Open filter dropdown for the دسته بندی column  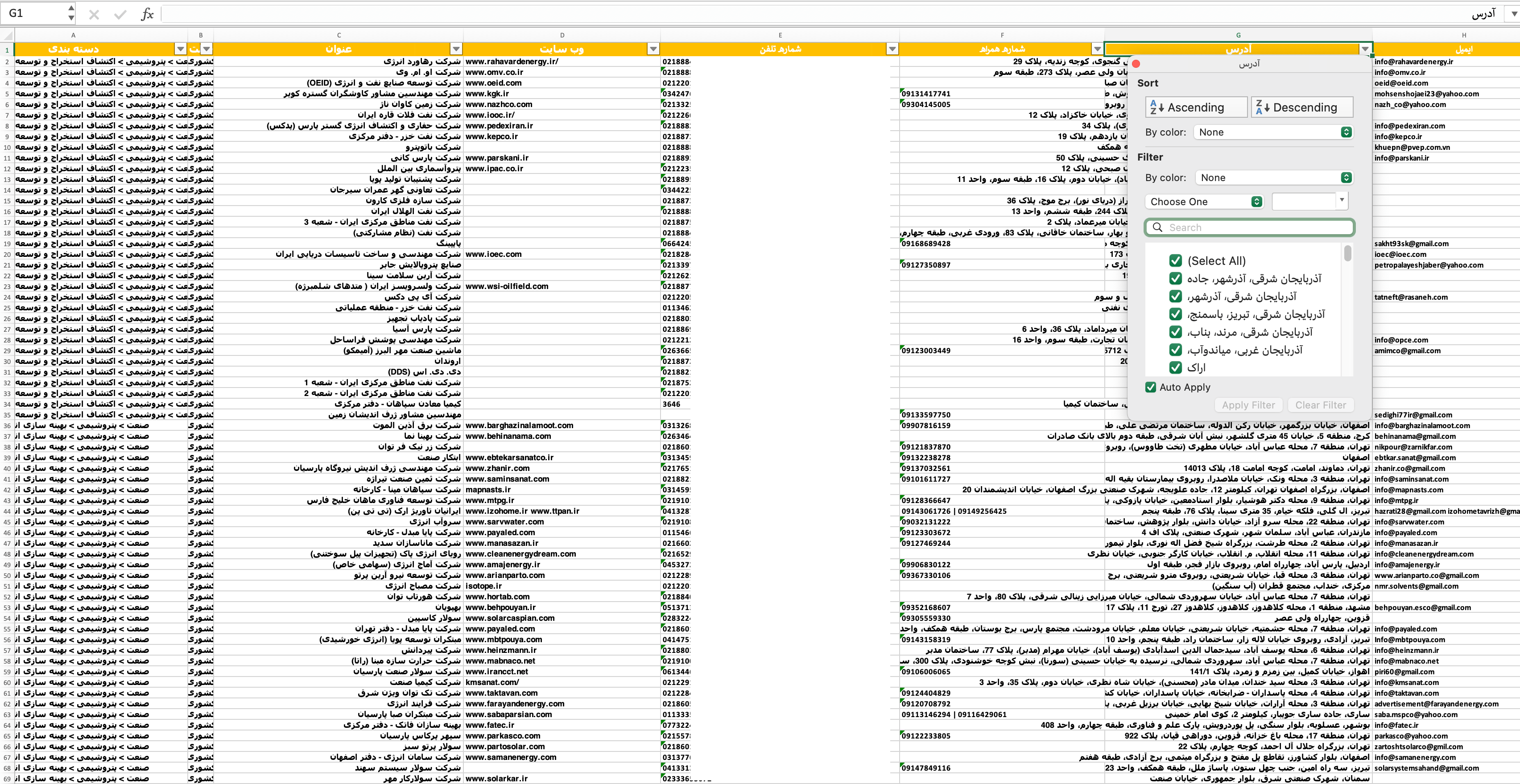pyautogui.click(x=181, y=49)
